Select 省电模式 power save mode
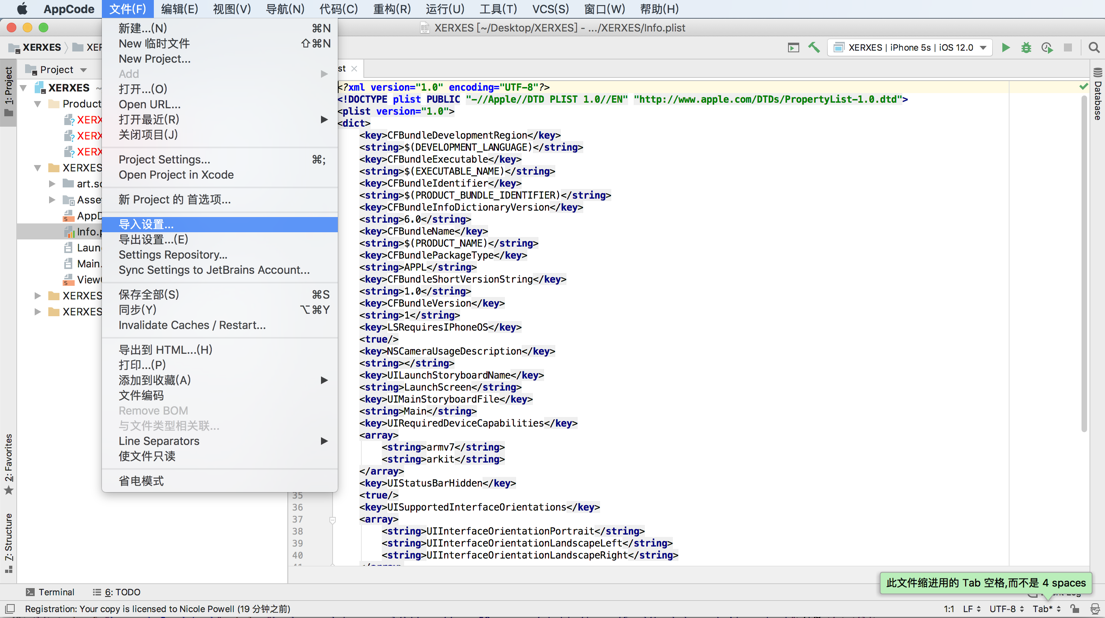Viewport: 1105px width, 618px height. [220, 481]
